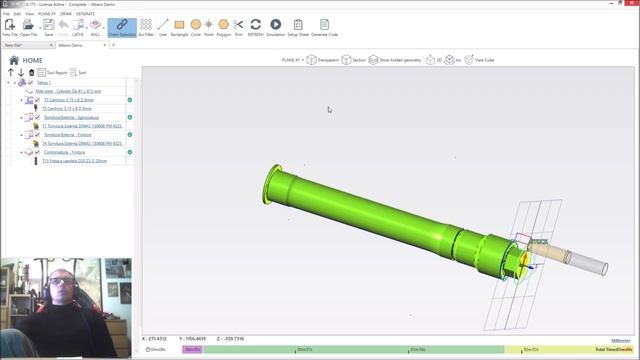Move operation down with the down arrow
This screenshot has height=360, width=640.
pos(21,73)
